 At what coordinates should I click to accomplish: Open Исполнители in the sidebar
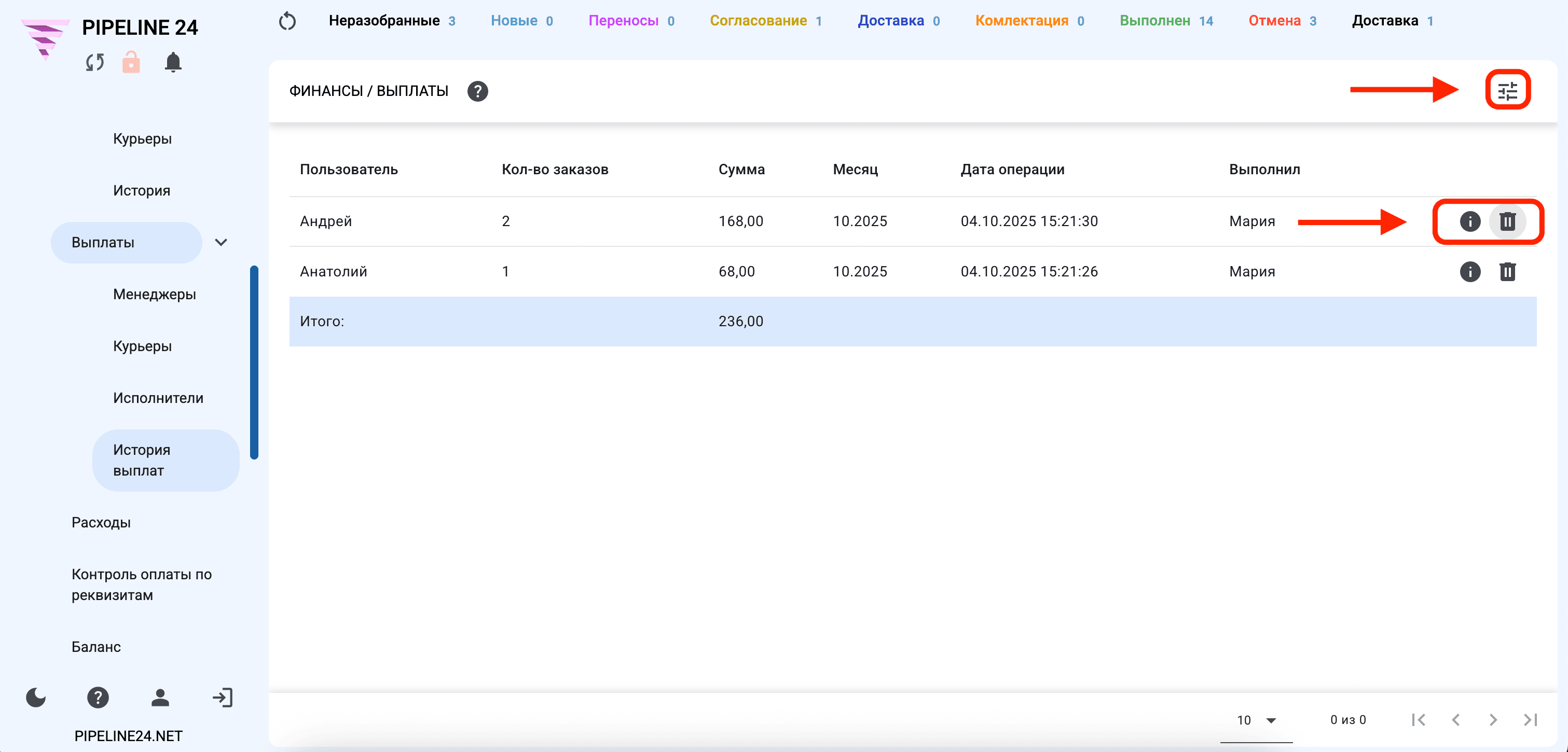point(158,398)
